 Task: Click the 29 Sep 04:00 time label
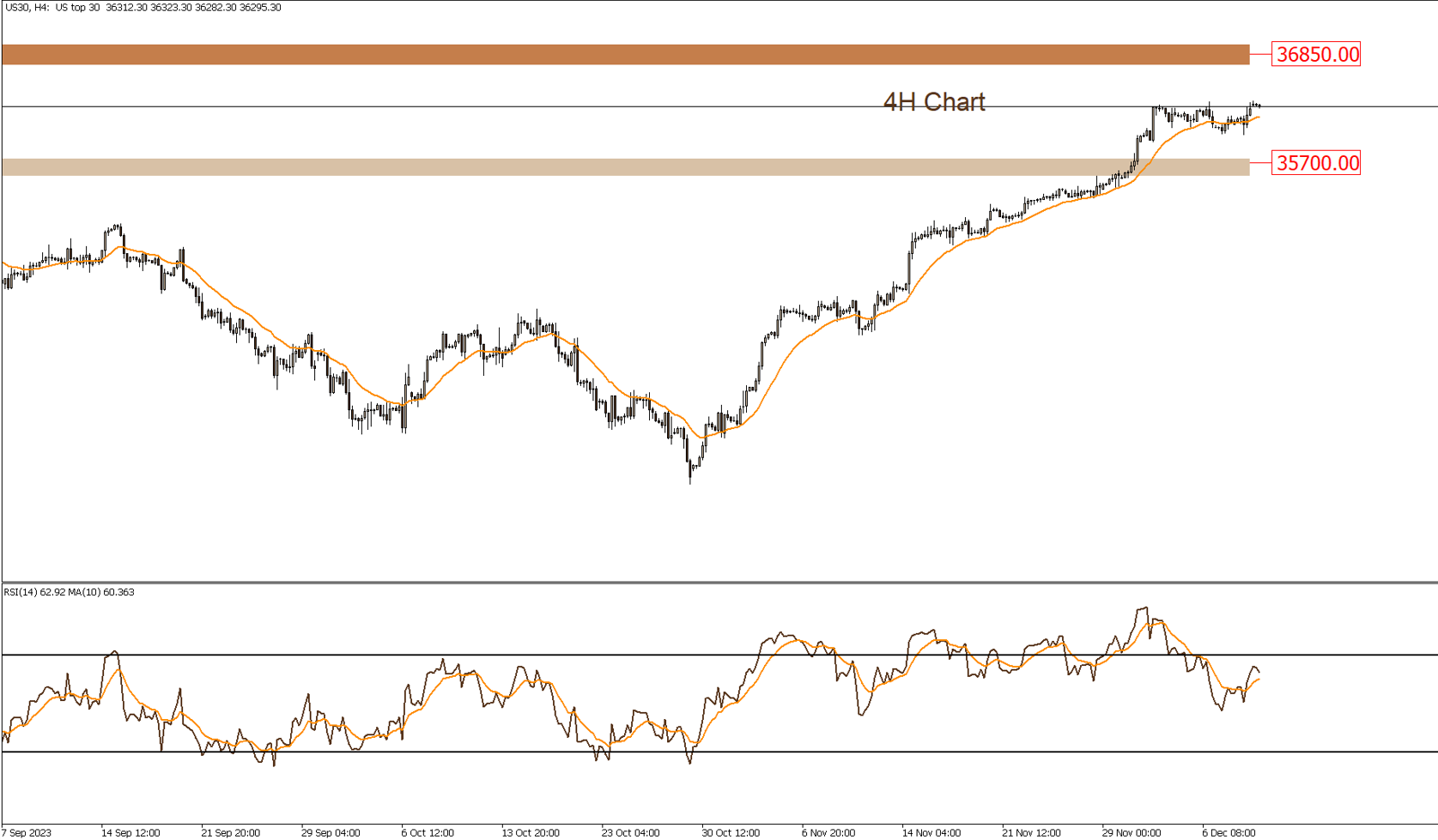330,832
